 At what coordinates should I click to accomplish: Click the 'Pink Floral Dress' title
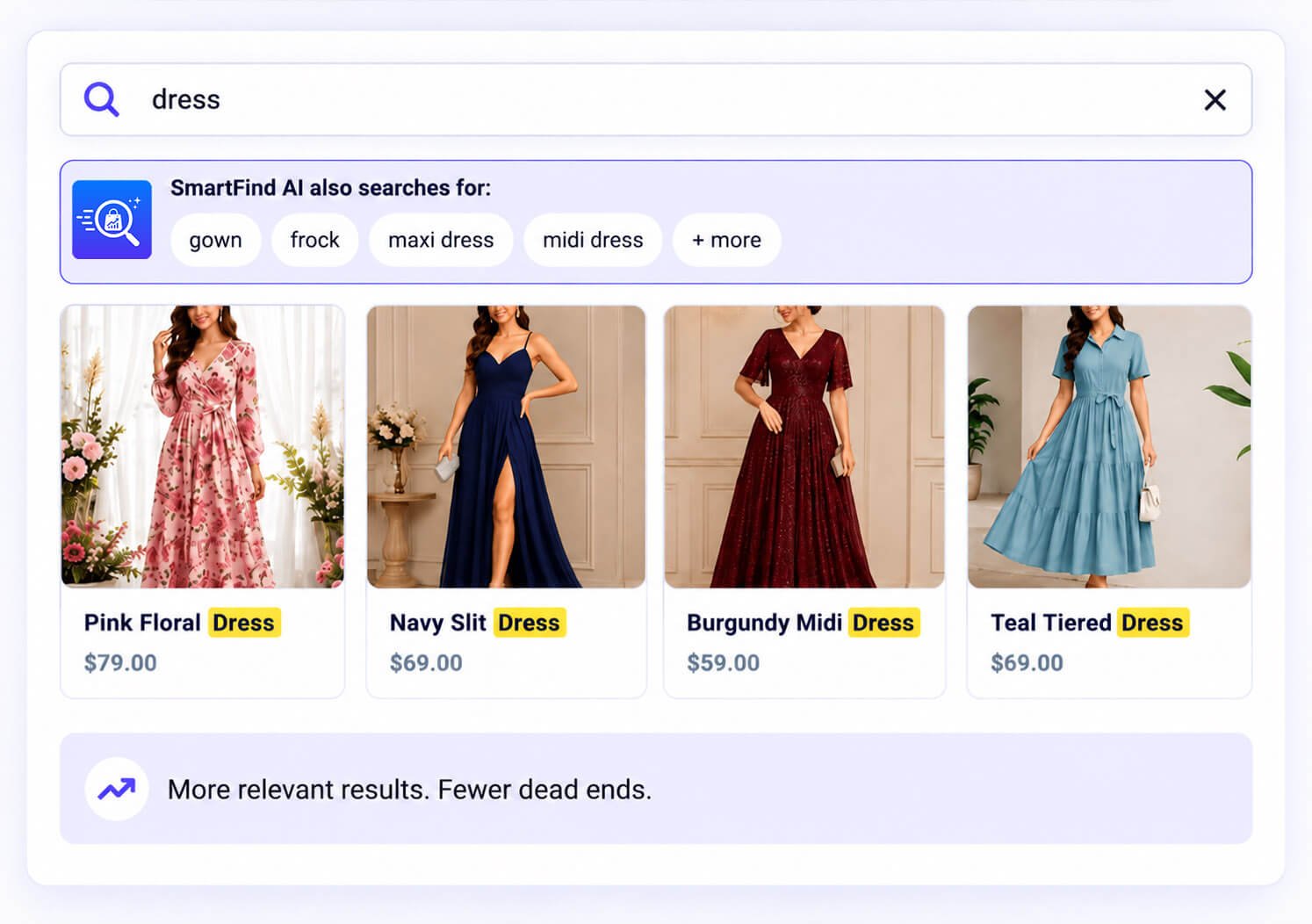(x=182, y=623)
